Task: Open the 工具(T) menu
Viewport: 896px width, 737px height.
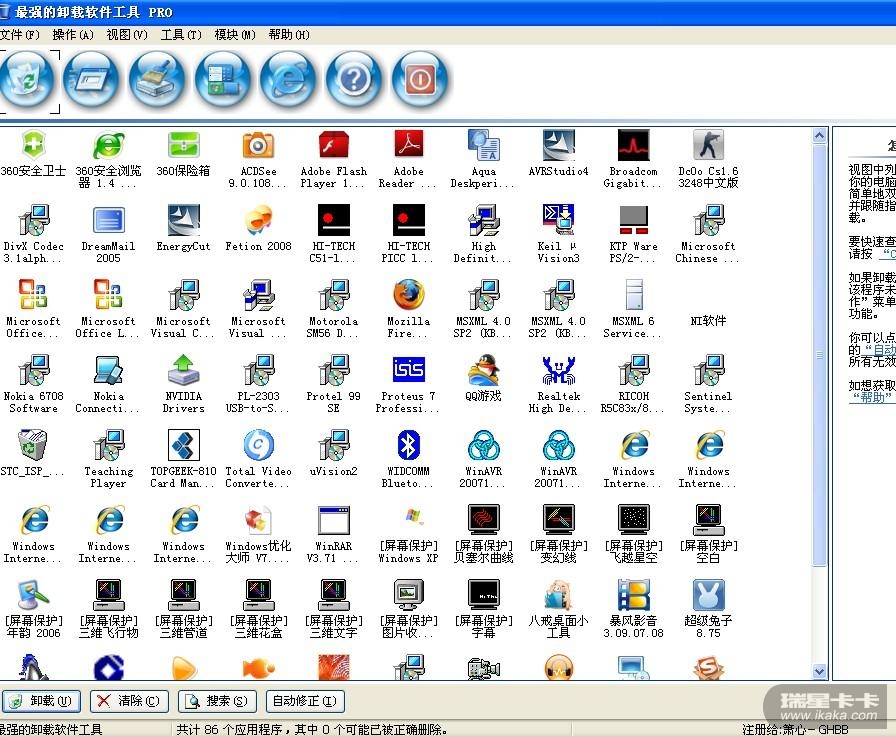Action: [180, 35]
